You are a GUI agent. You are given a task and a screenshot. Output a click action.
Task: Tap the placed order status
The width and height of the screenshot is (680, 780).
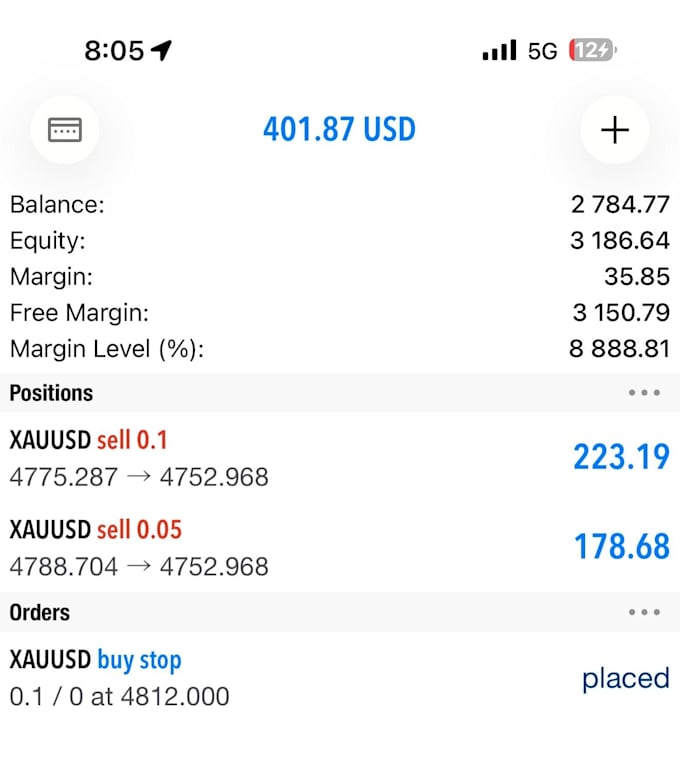coord(626,679)
